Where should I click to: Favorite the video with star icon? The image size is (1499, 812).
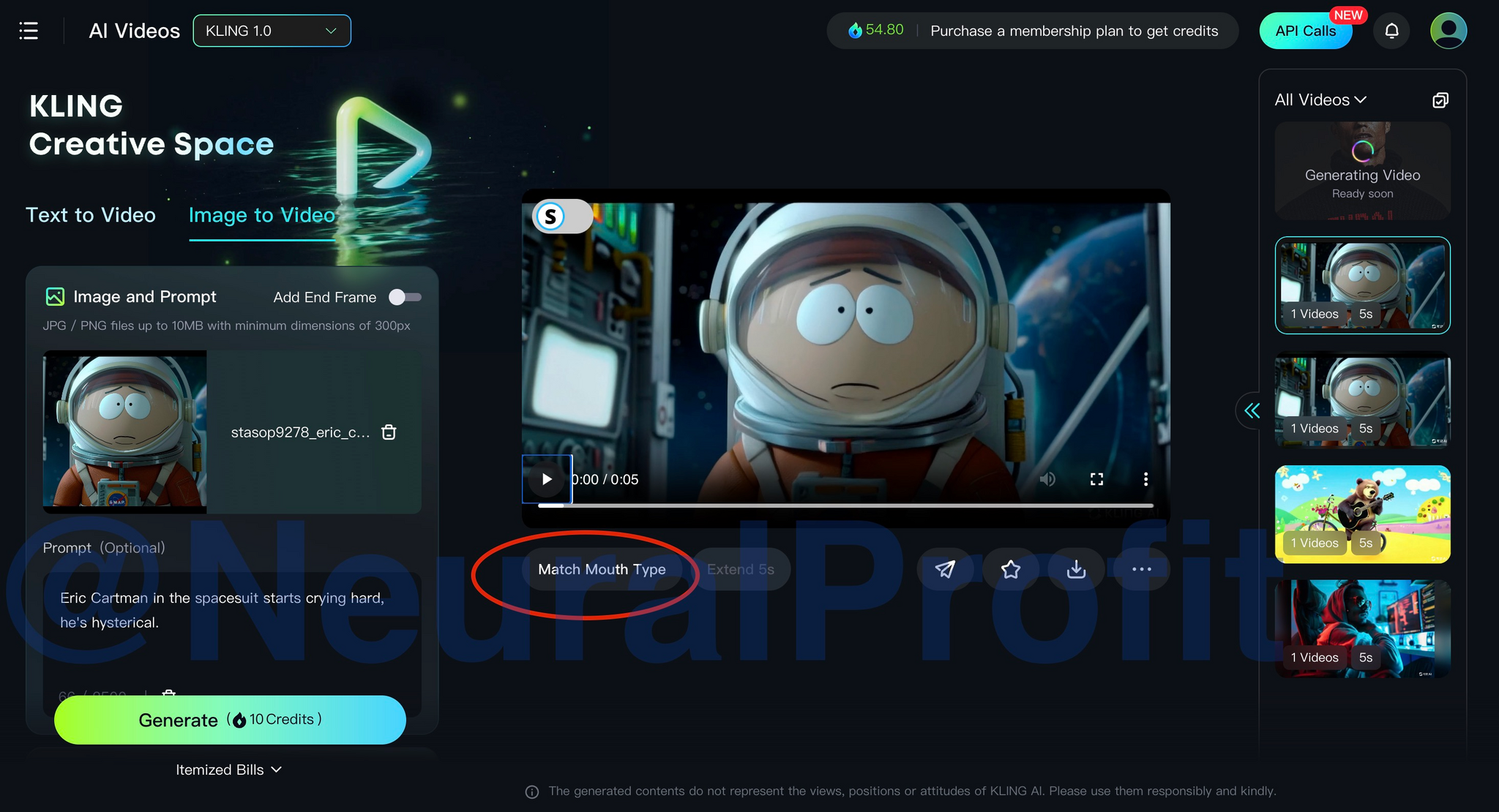point(1011,569)
